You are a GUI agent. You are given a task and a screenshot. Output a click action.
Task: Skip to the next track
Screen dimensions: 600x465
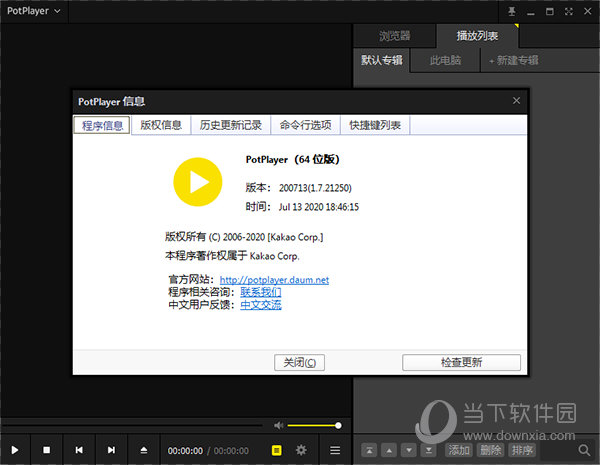pos(111,450)
